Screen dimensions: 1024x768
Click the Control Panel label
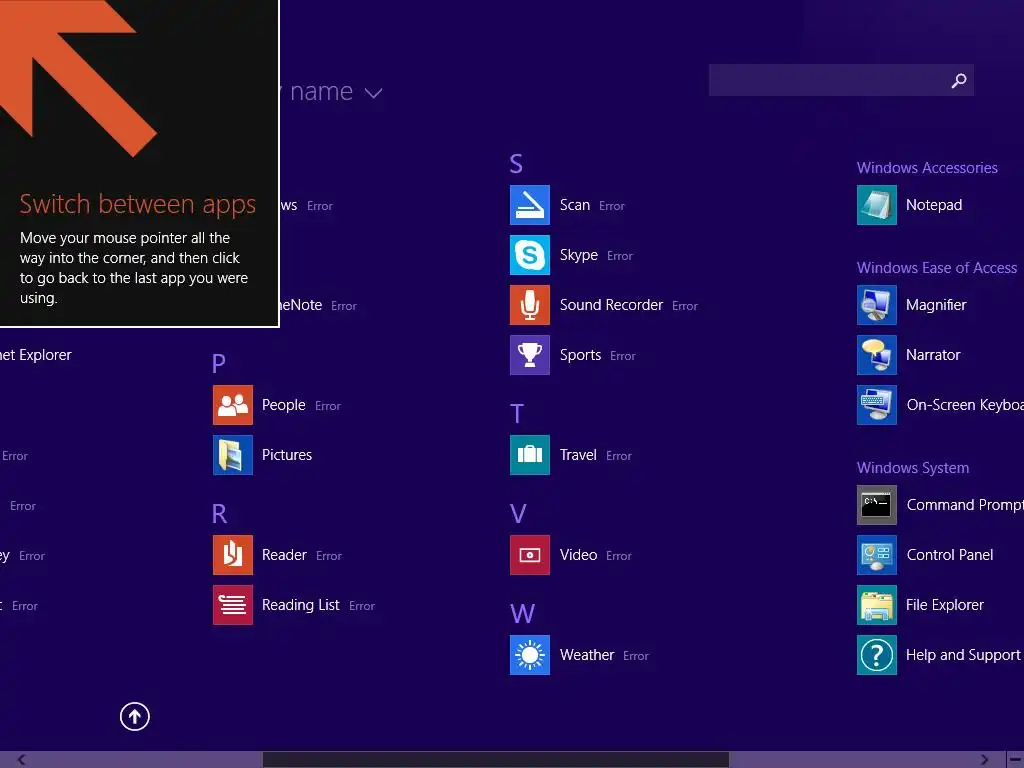[x=950, y=555]
